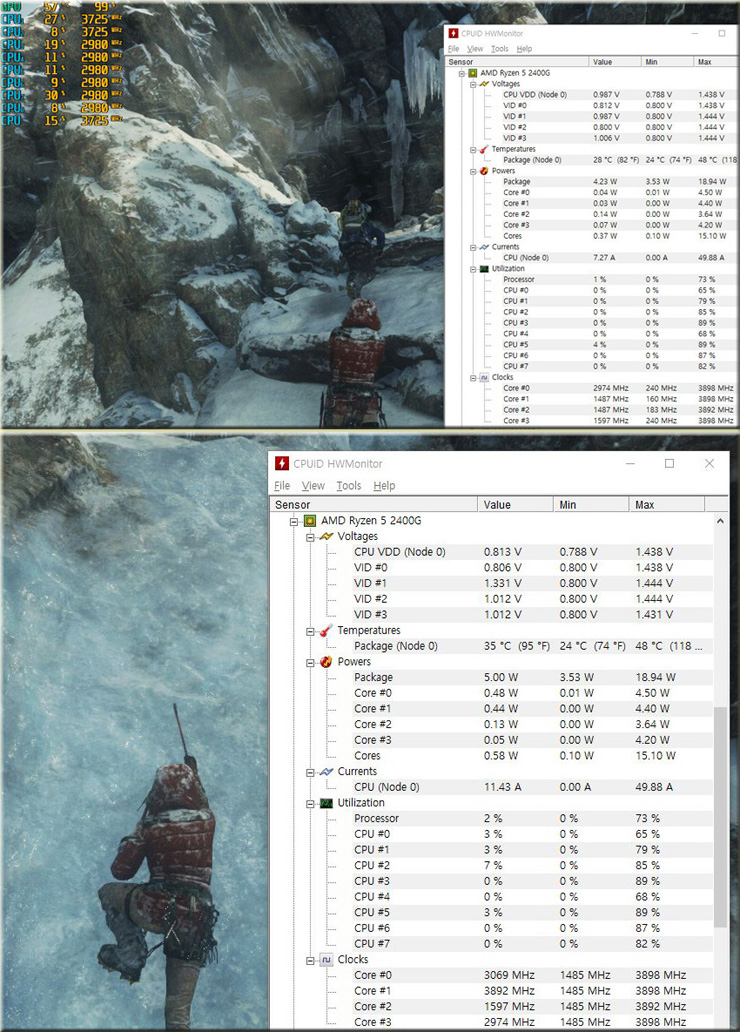Viewport: 740px width, 1032px height.
Task: Click the Value column header in the large window
Action: tap(515, 505)
